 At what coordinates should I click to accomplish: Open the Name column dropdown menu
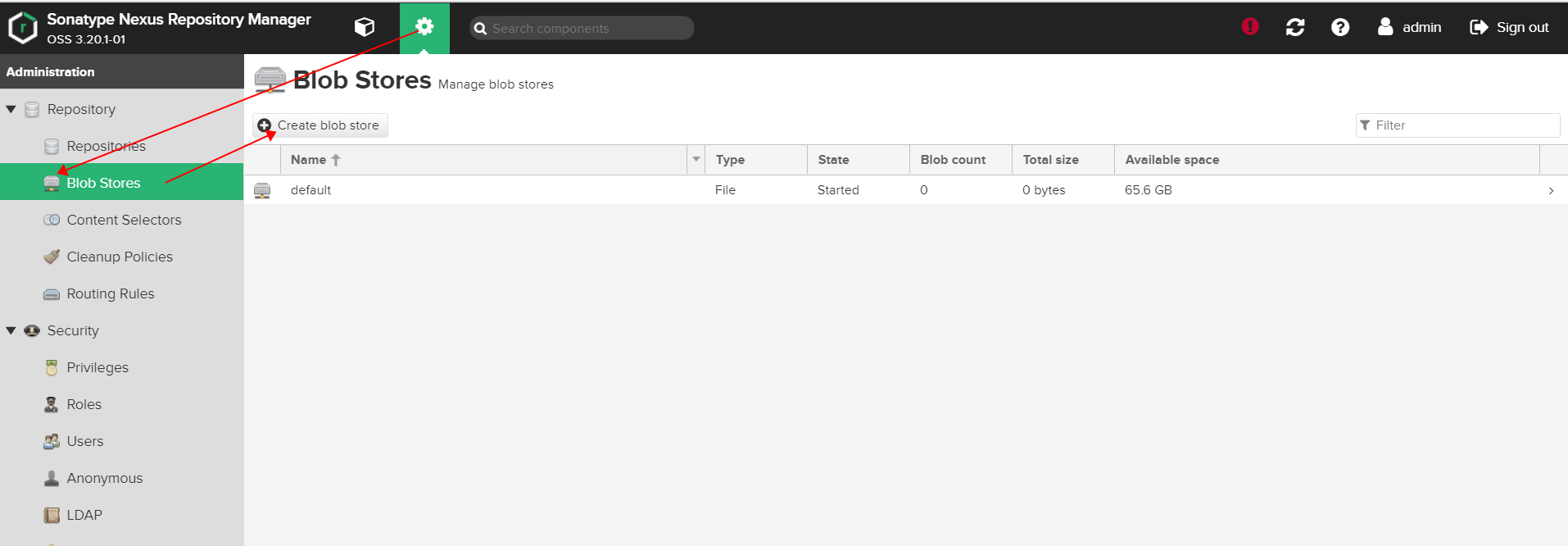click(x=696, y=159)
